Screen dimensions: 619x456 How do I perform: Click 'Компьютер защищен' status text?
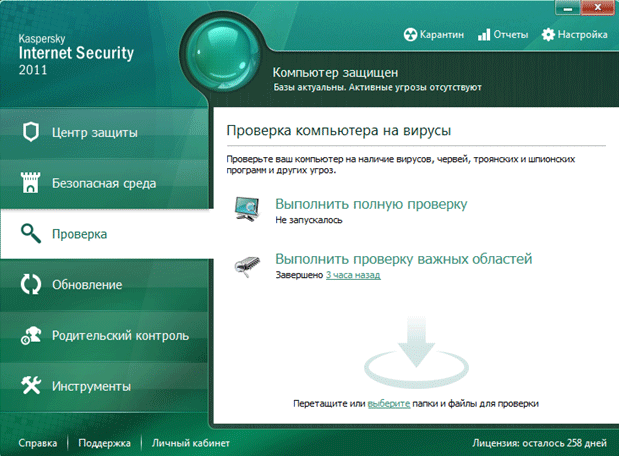click(335, 73)
